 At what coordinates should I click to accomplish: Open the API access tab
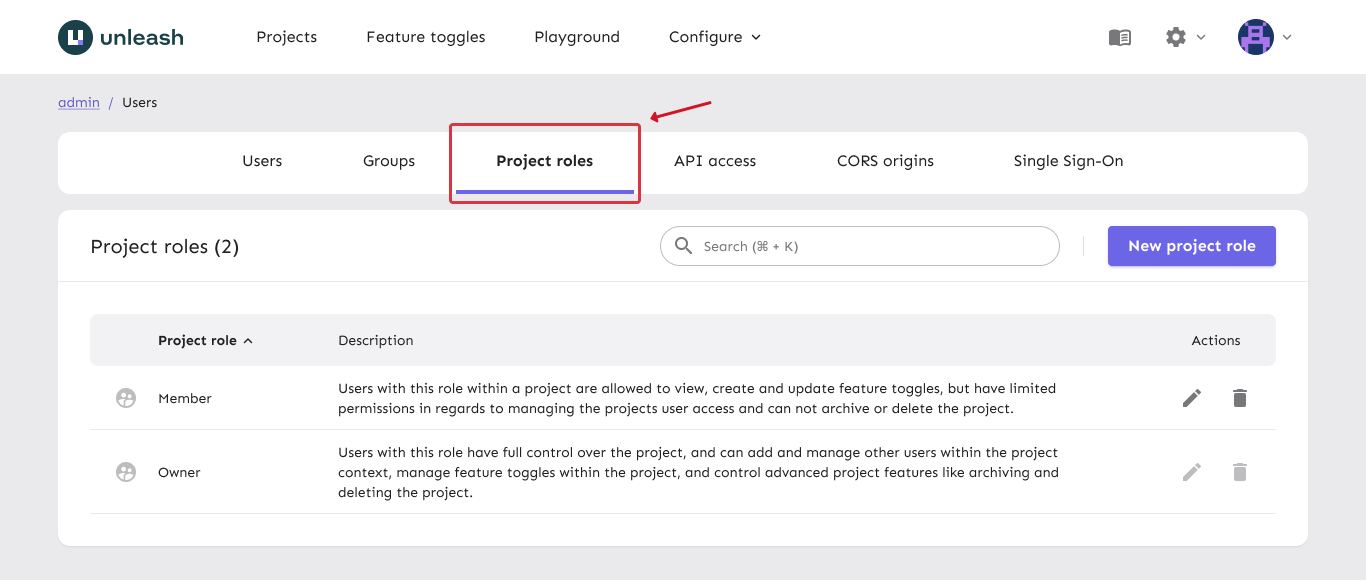pos(715,161)
